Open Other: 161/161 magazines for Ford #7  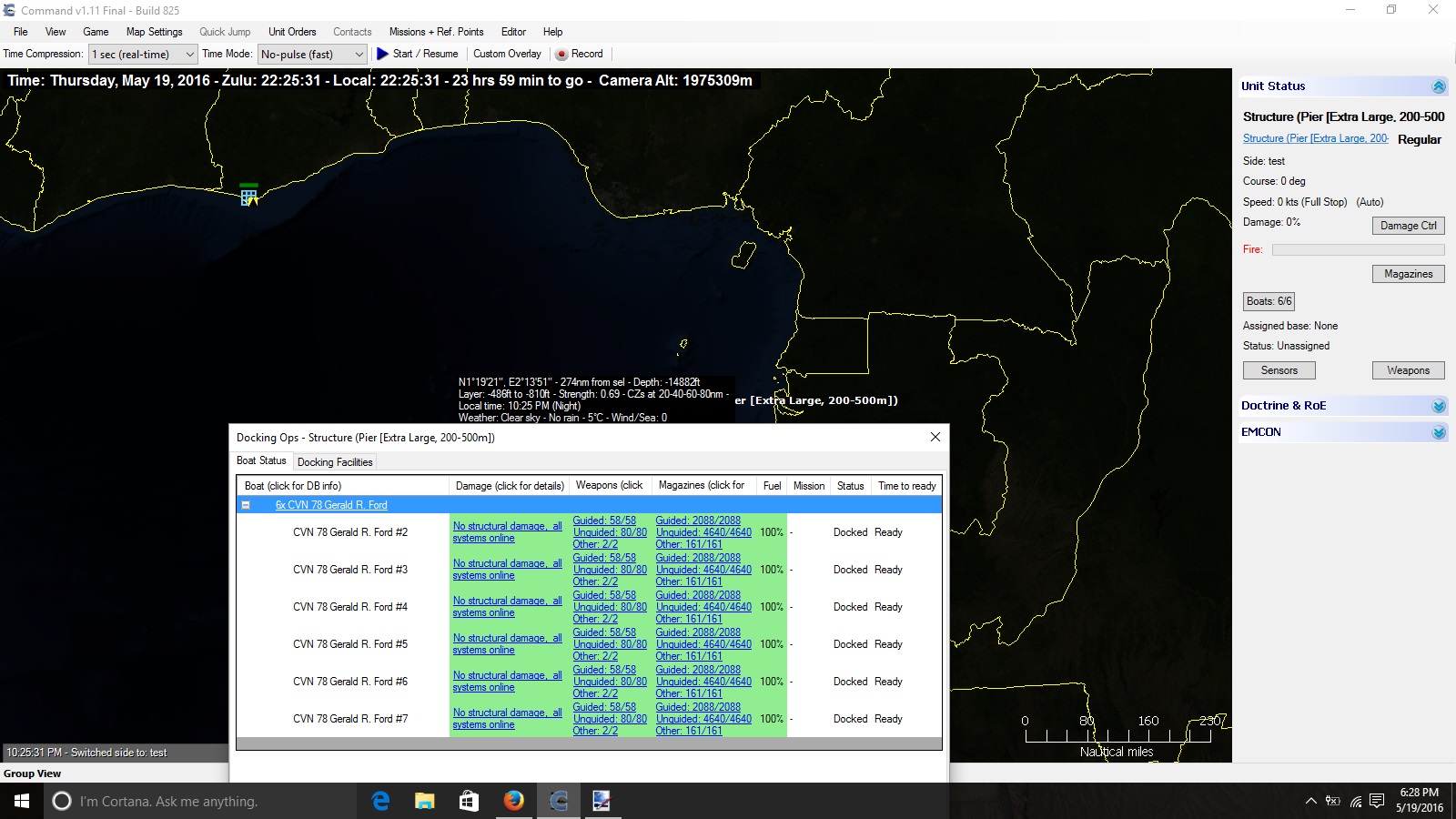click(x=688, y=731)
